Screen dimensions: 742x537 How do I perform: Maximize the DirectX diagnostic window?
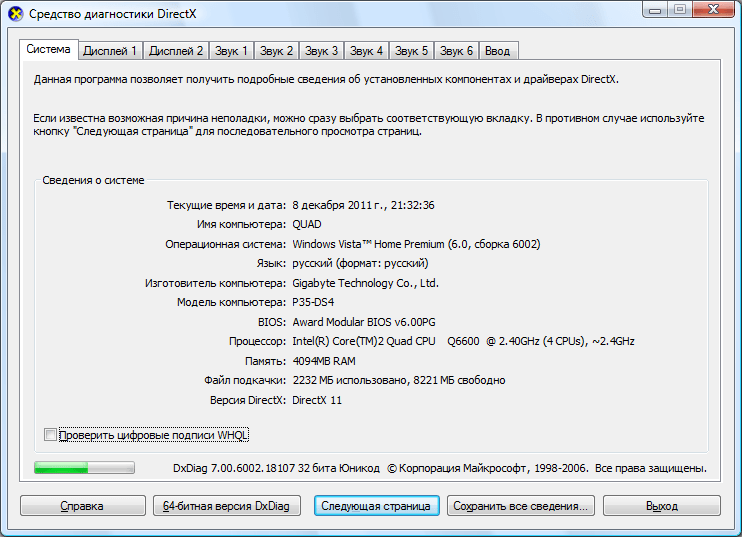coord(680,10)
